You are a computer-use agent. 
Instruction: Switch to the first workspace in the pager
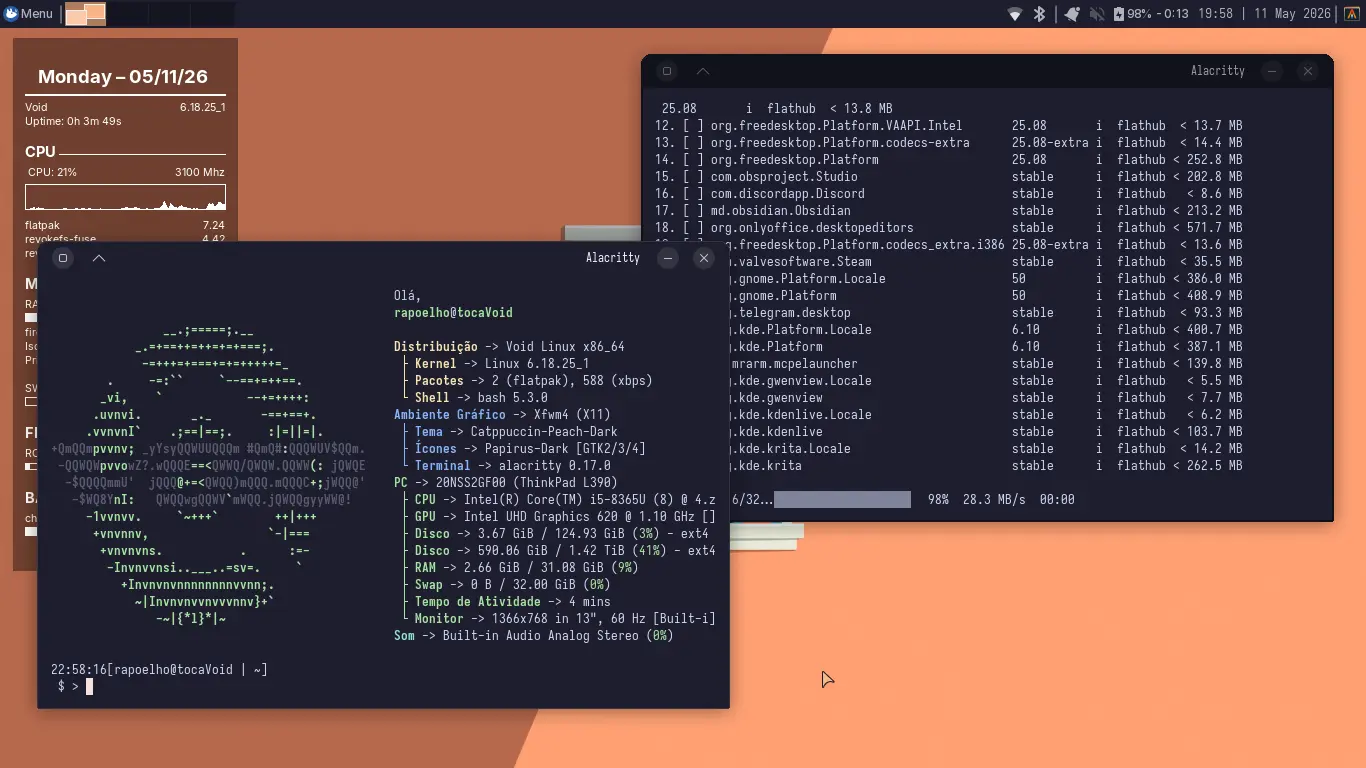(x=86, y=14)
